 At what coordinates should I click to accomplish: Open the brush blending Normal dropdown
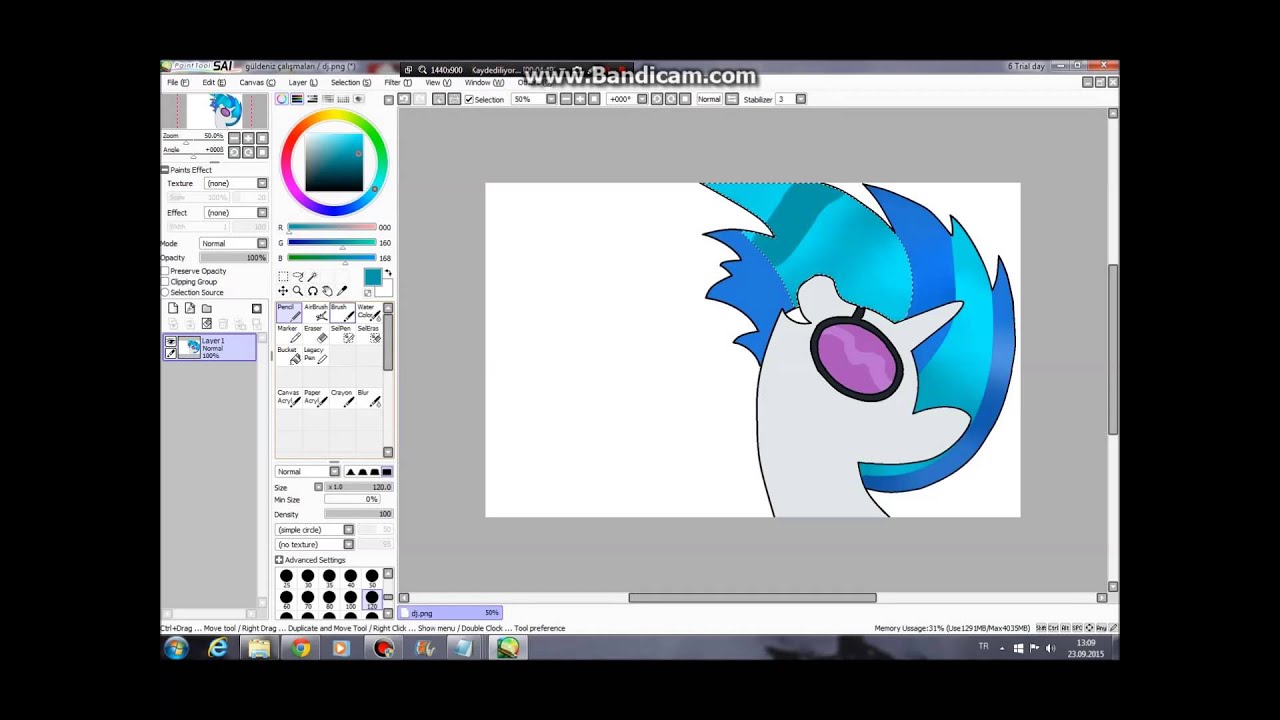[307, 472]
